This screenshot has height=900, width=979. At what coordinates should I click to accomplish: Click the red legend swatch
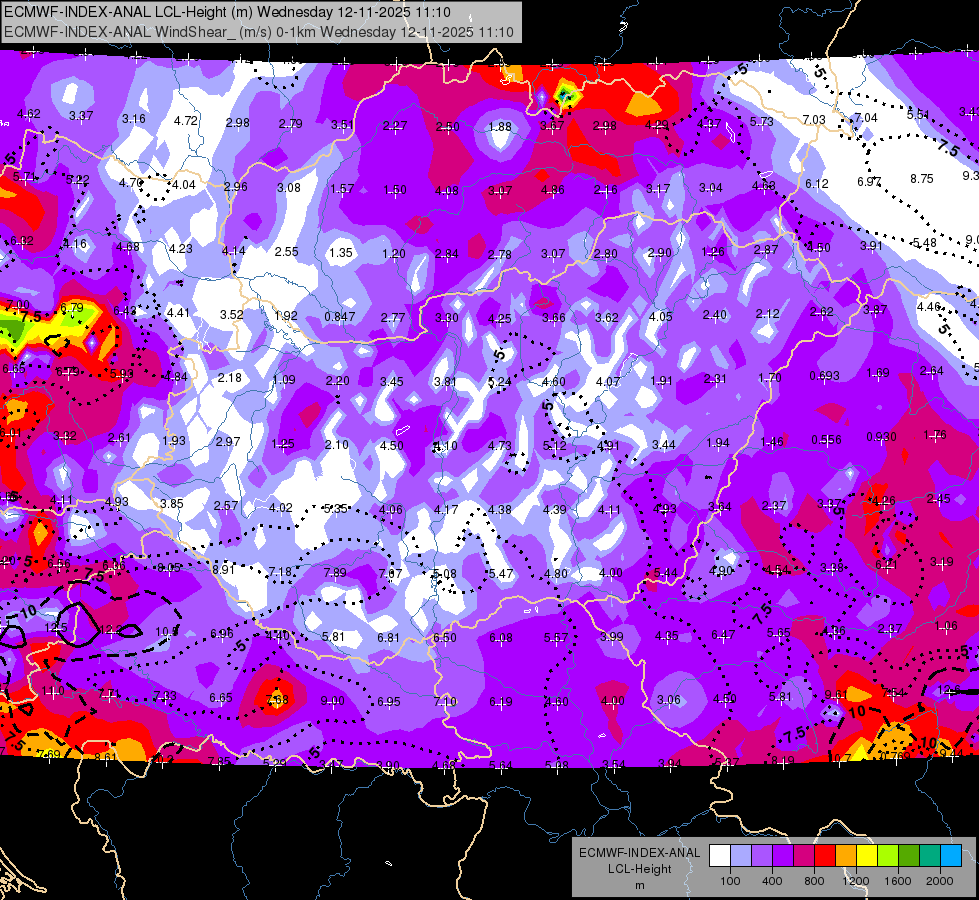825,856
